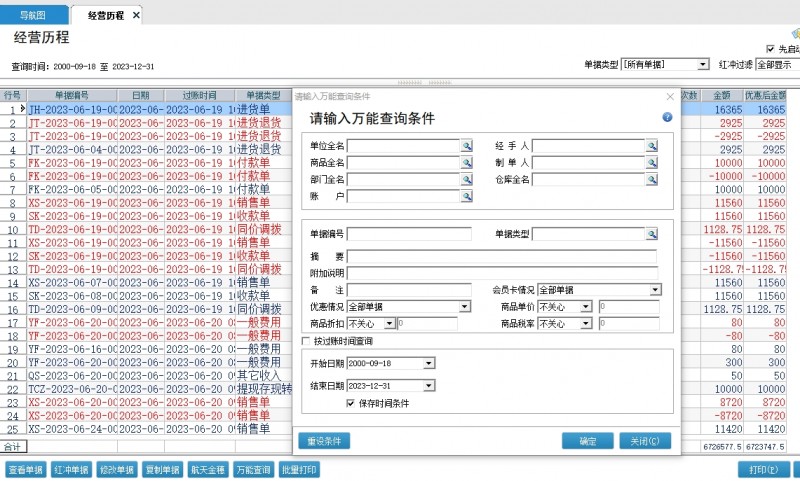Click 过账时间 column header
Viewport: 800px width, 481px height.
point(199,95)
